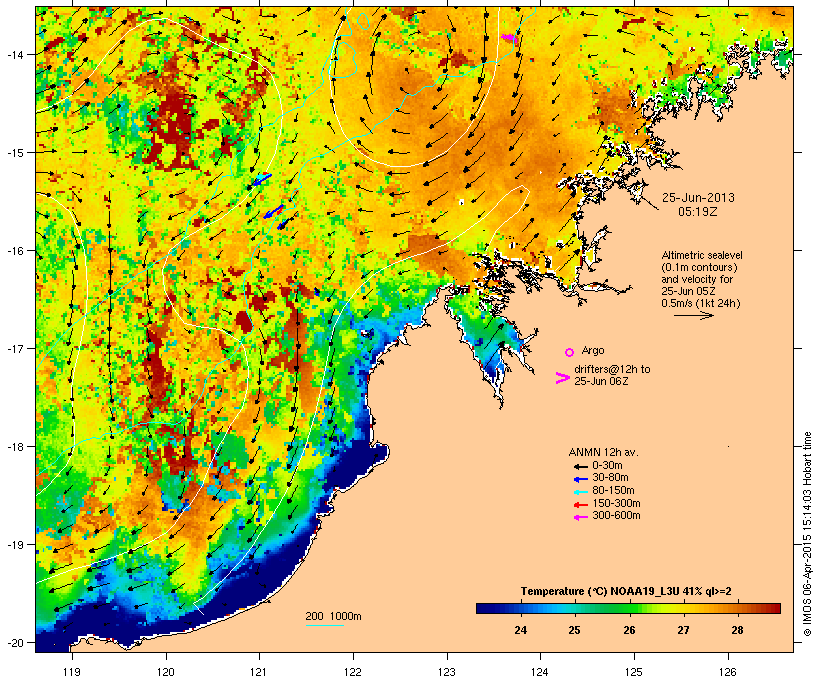This screenshot has height=680, width=820.
Task: Click the drifters@12h legend text
Action: pos(612,375)
